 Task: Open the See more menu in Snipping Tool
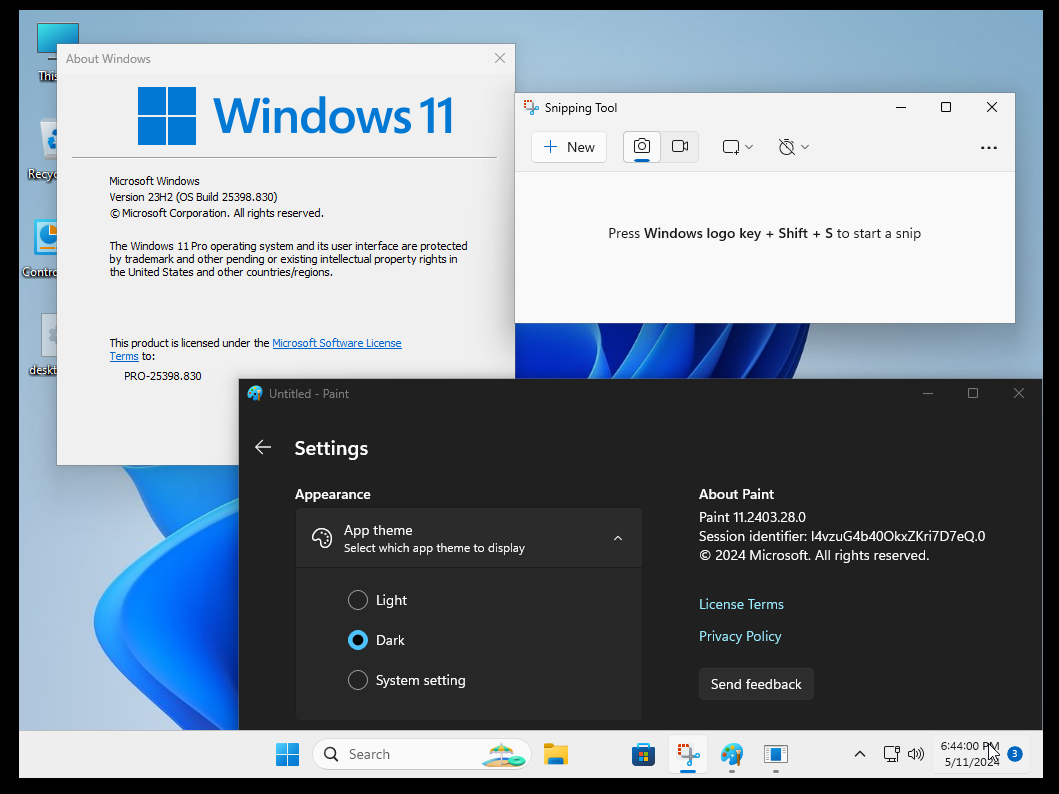[989, 148]
